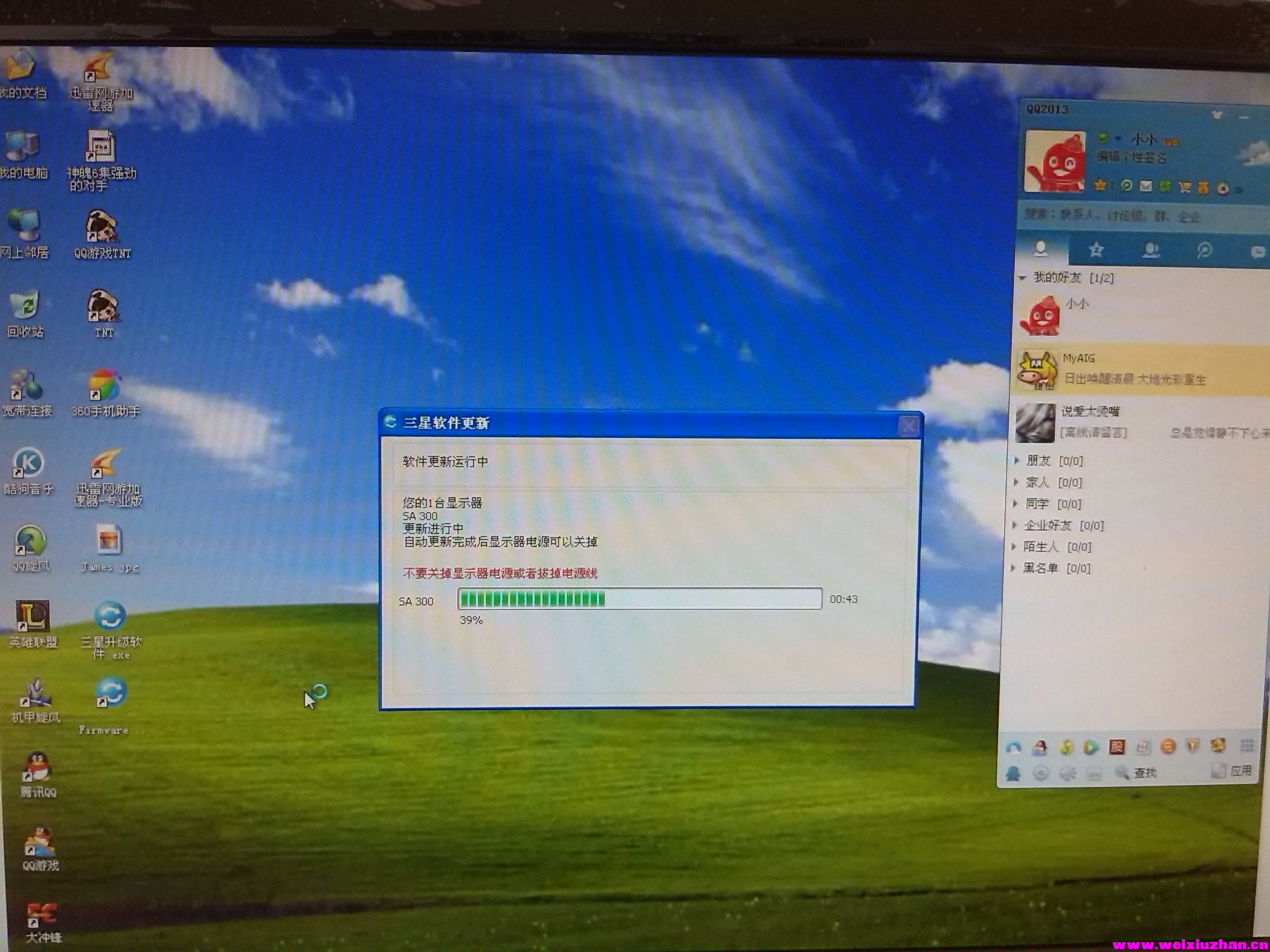1270x952 pixels.
Task: Open the online status dropdown arrow
Action: tap(1117, 139)
